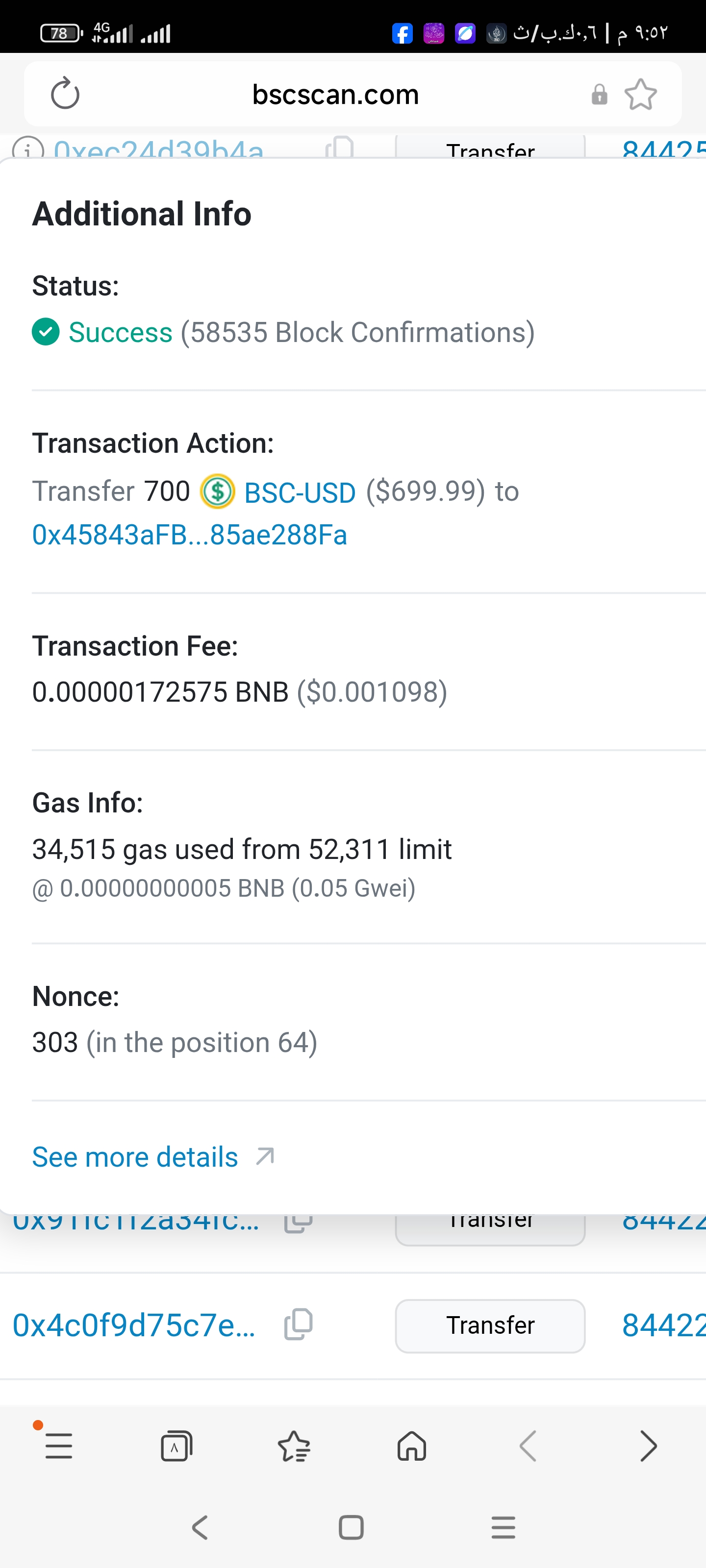Open the browser tabs switcher

(x=176, y=1445)
